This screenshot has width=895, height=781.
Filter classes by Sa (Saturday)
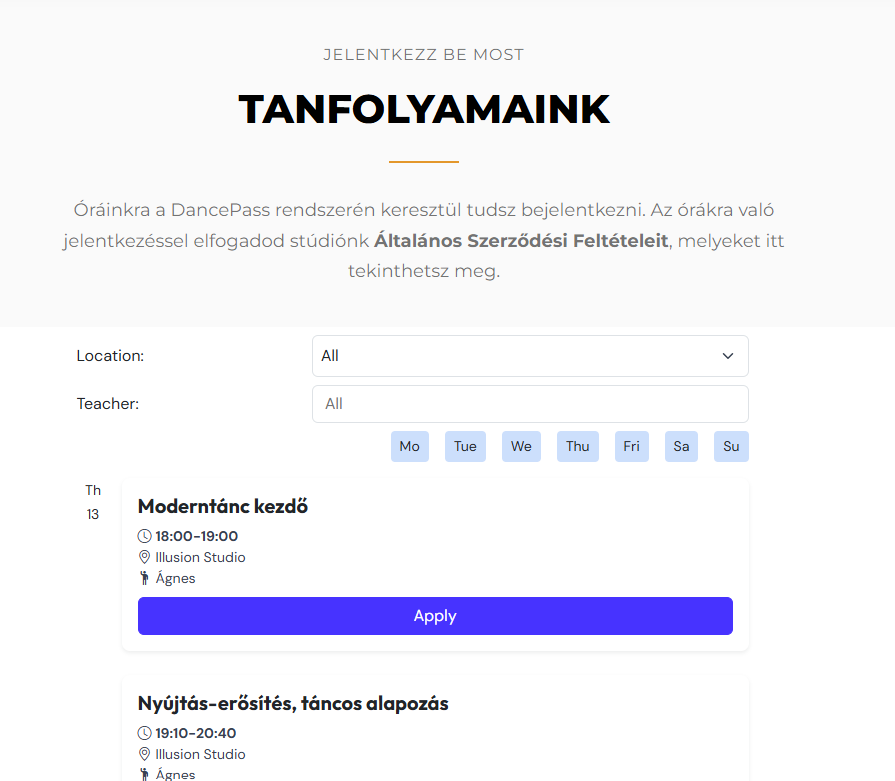pos(681,447)
